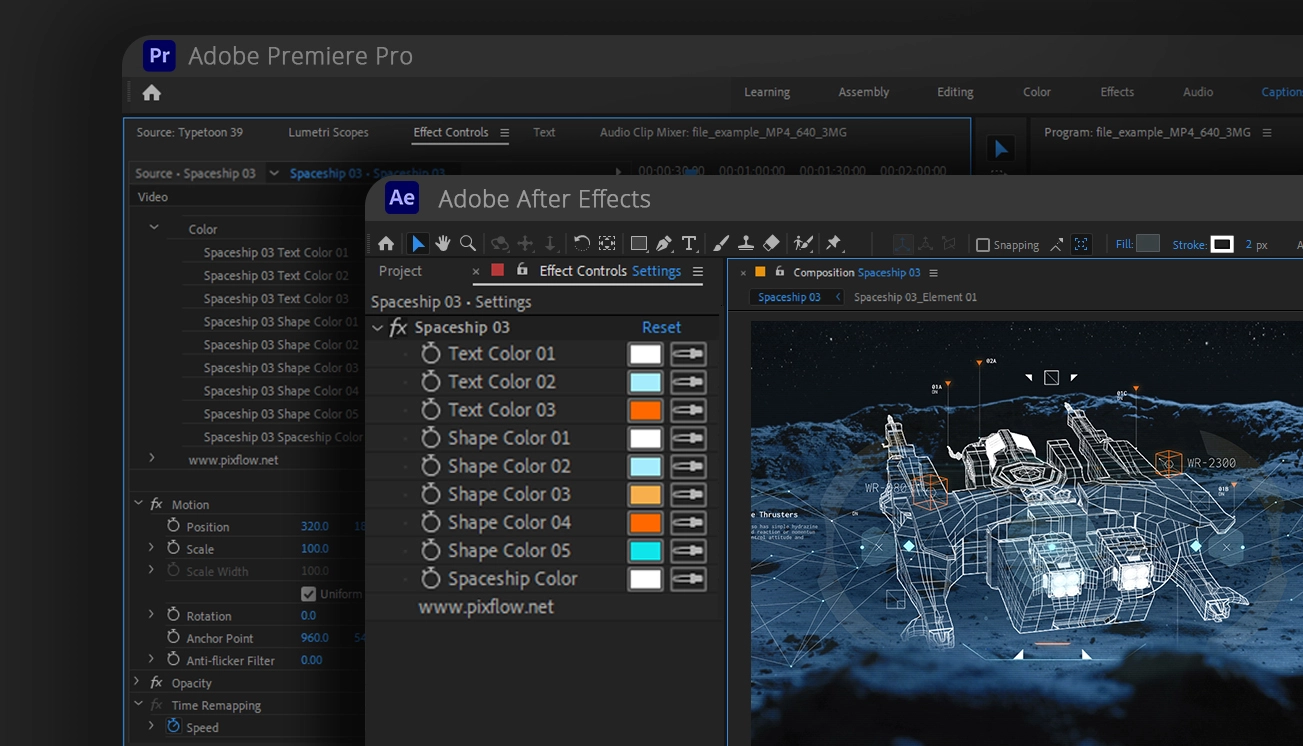
Task: Switch to Editing workspace in Premiere
Action: tap(955, 92)
